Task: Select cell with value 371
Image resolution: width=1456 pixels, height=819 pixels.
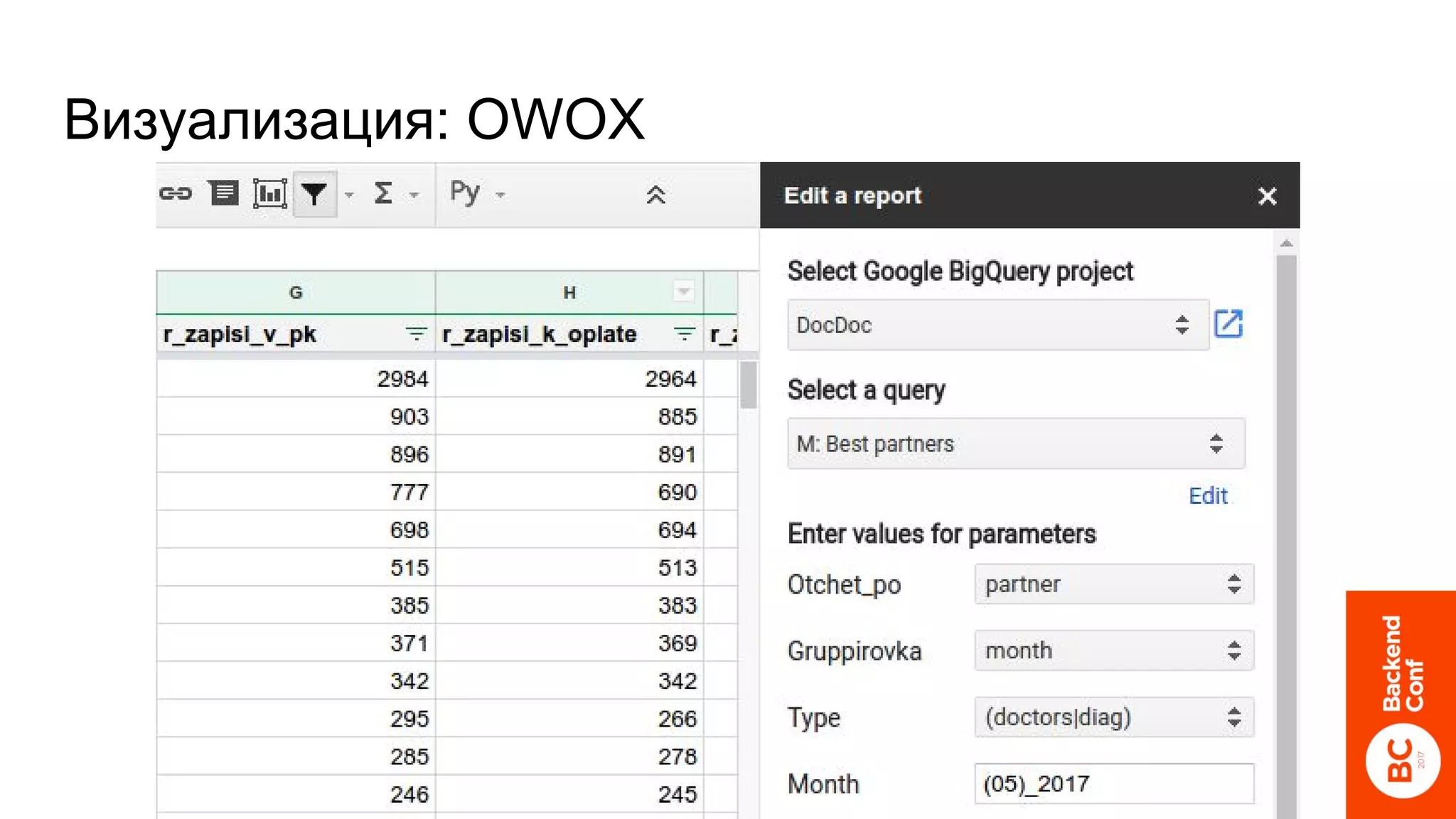Action: [296, 643]
